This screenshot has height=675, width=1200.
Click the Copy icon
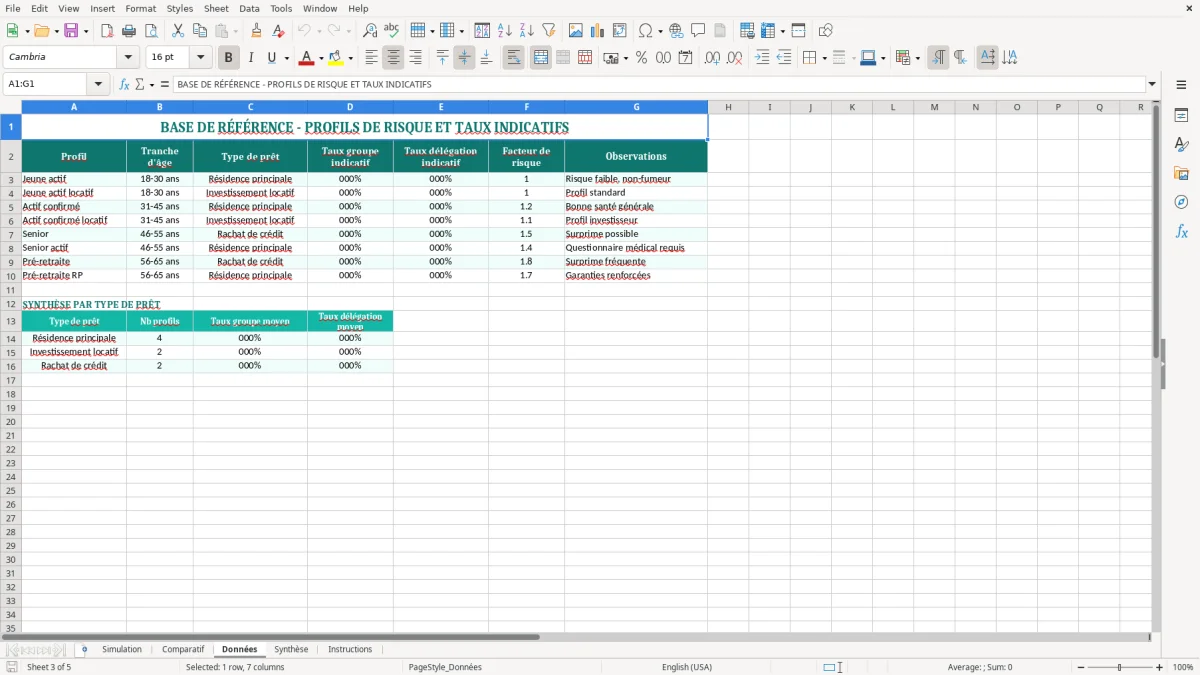(x=200, y=31)
